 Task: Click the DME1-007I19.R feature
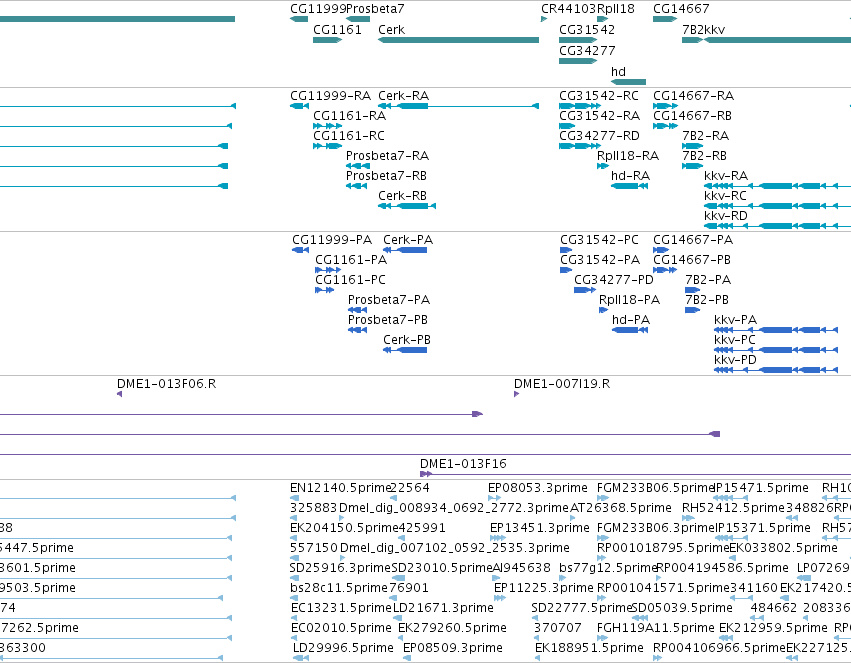pyautogui.click(x=517, y=394)
